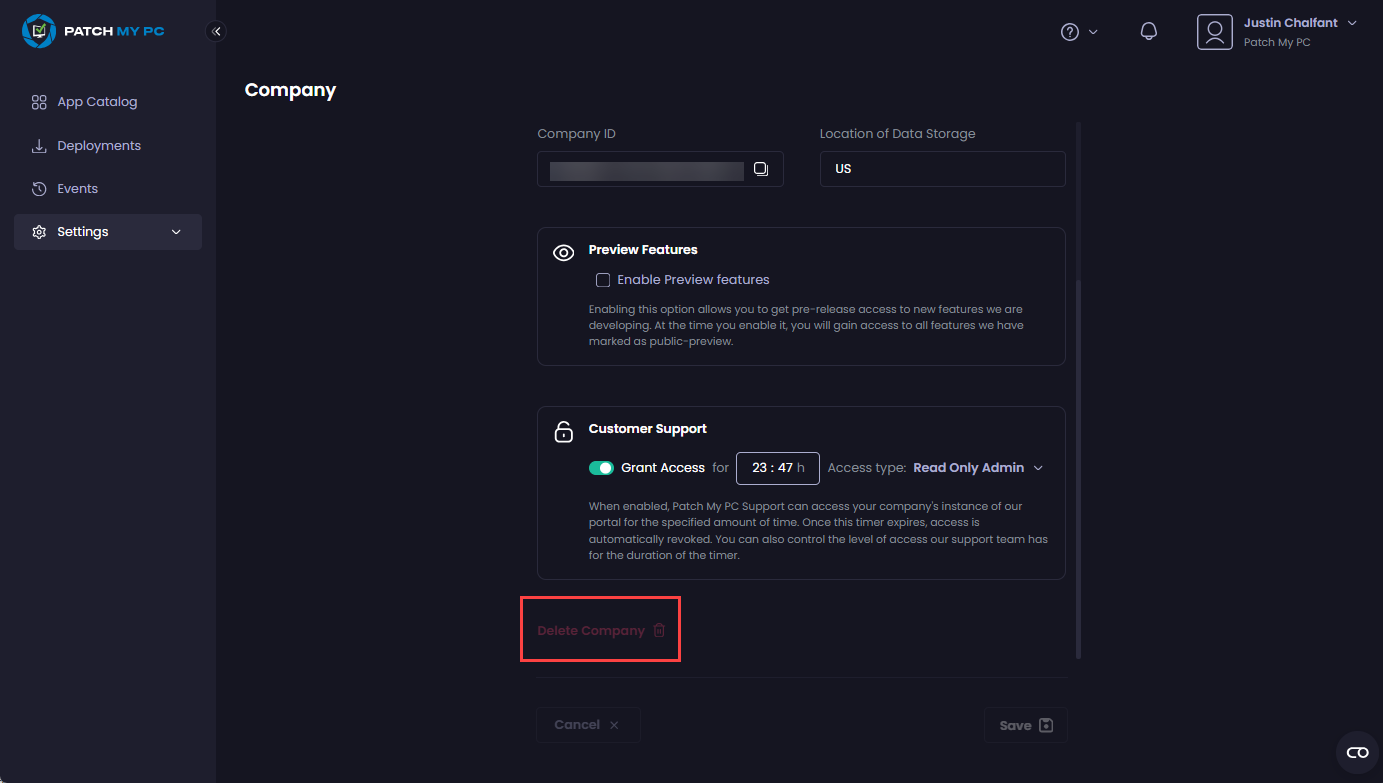Image resolution: width=1383 pixels, height=783 pixels.
Task: Collapse the sidebar with the double-chevron button
Action: click(216, 31)
